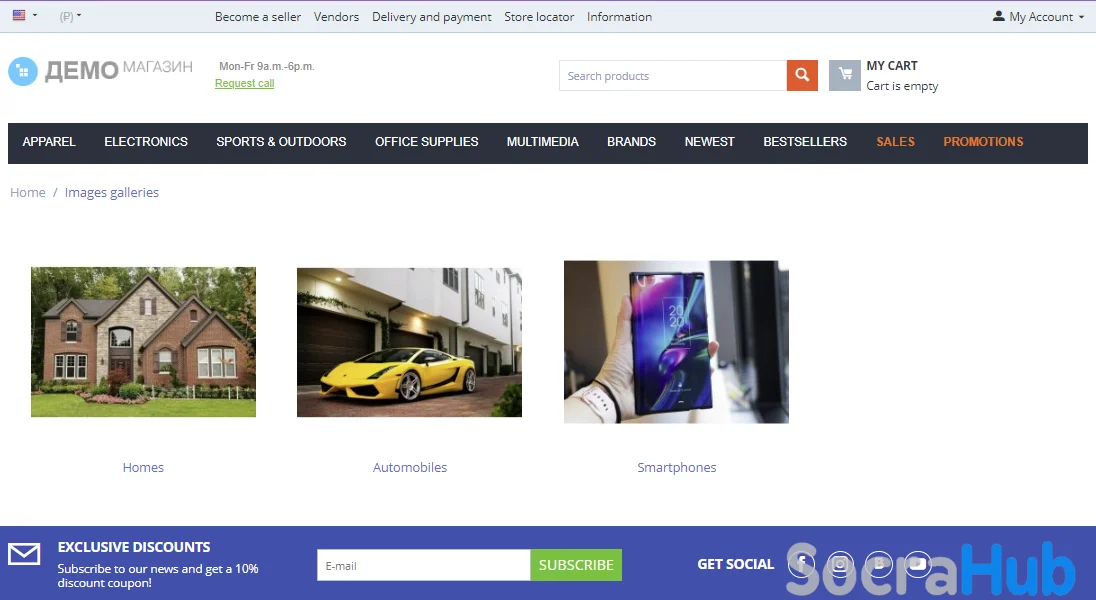Open the Apparel menu category
Screen dimensions: 1096x600
click(x=49, y=142)
